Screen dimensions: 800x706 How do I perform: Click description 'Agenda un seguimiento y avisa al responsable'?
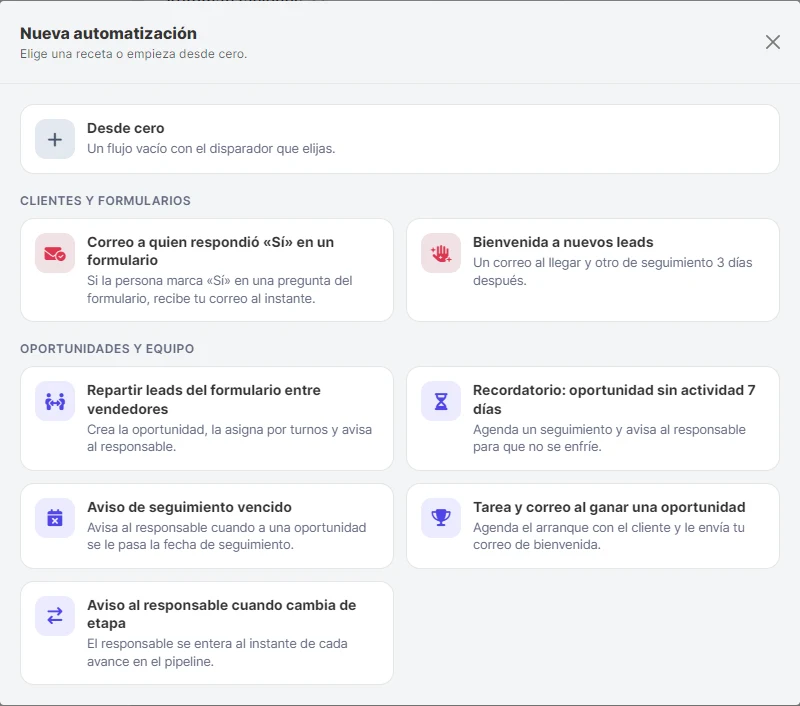click(609, 430)
